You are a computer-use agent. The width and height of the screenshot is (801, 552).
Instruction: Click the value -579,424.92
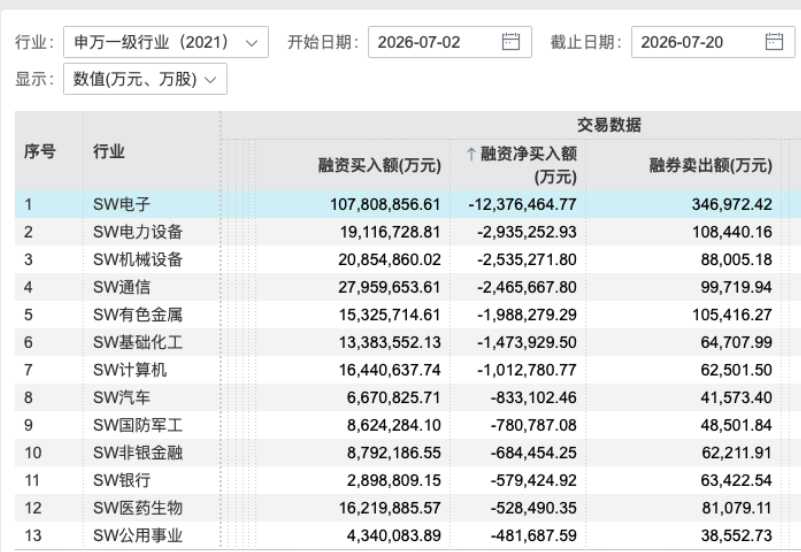pos(534,480)
